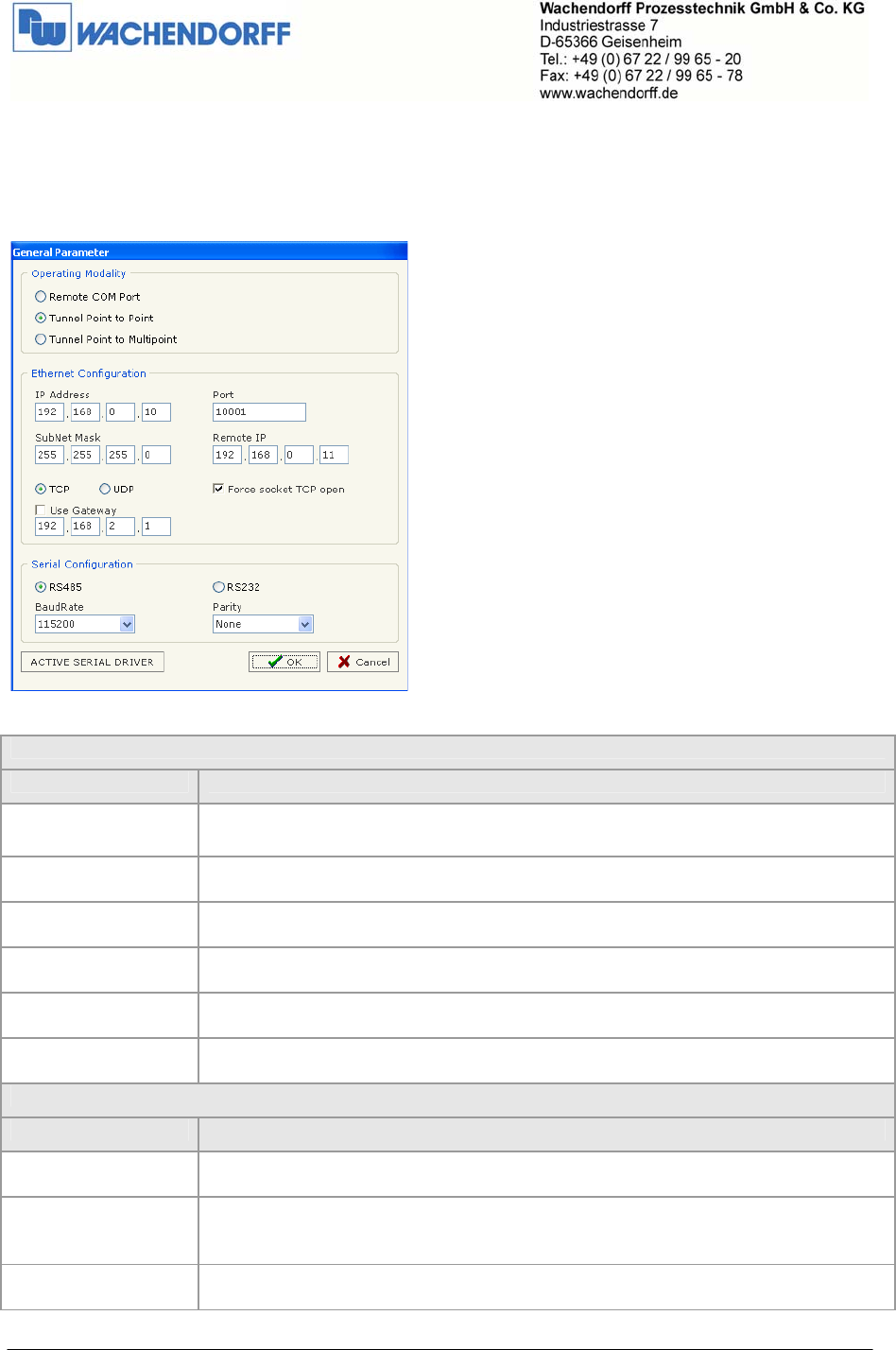Click last octet of Remote IP
This screenshot has height=1350, width=896.
[x=334, y=455]
